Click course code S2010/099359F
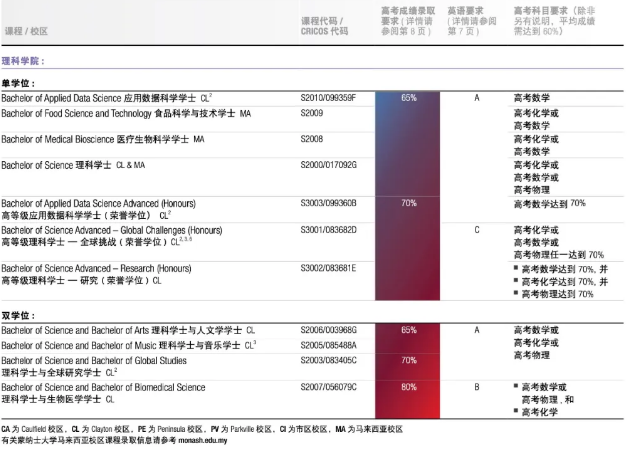Screen dimensions: 628x450 [328, 98]
